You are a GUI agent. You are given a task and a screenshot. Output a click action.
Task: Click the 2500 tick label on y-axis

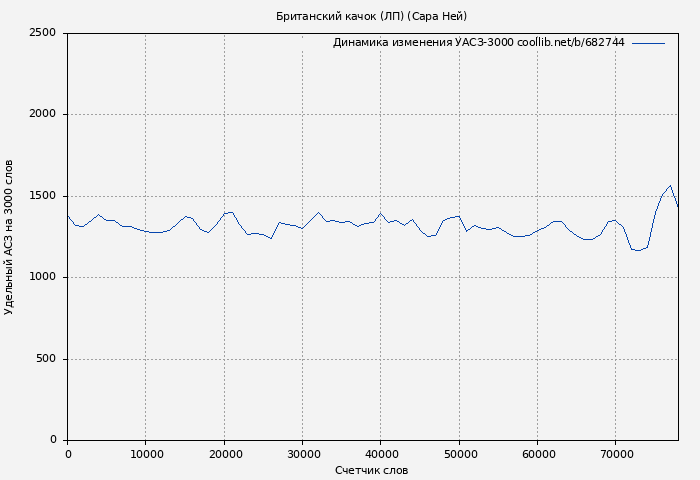point(42,33)
